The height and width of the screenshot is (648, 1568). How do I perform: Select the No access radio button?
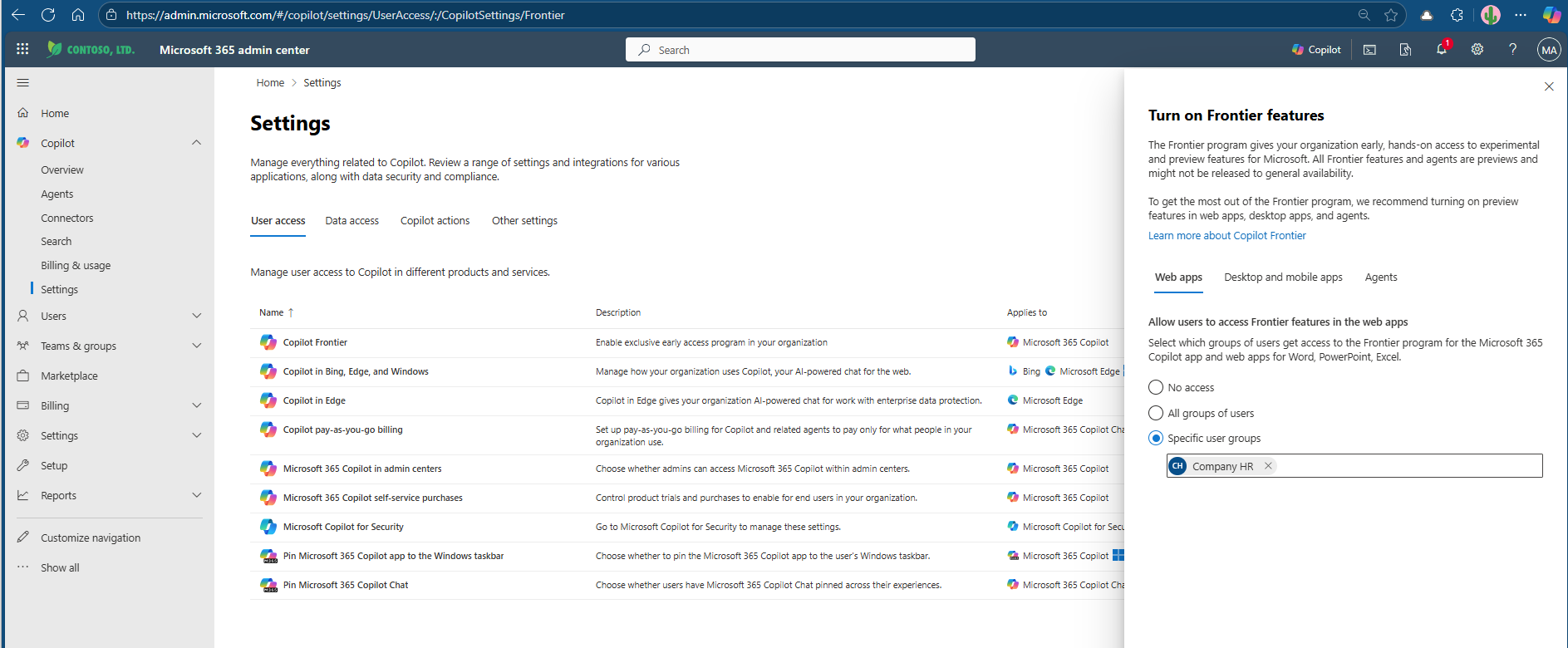pyautogui.click(x=1156, y=387)
